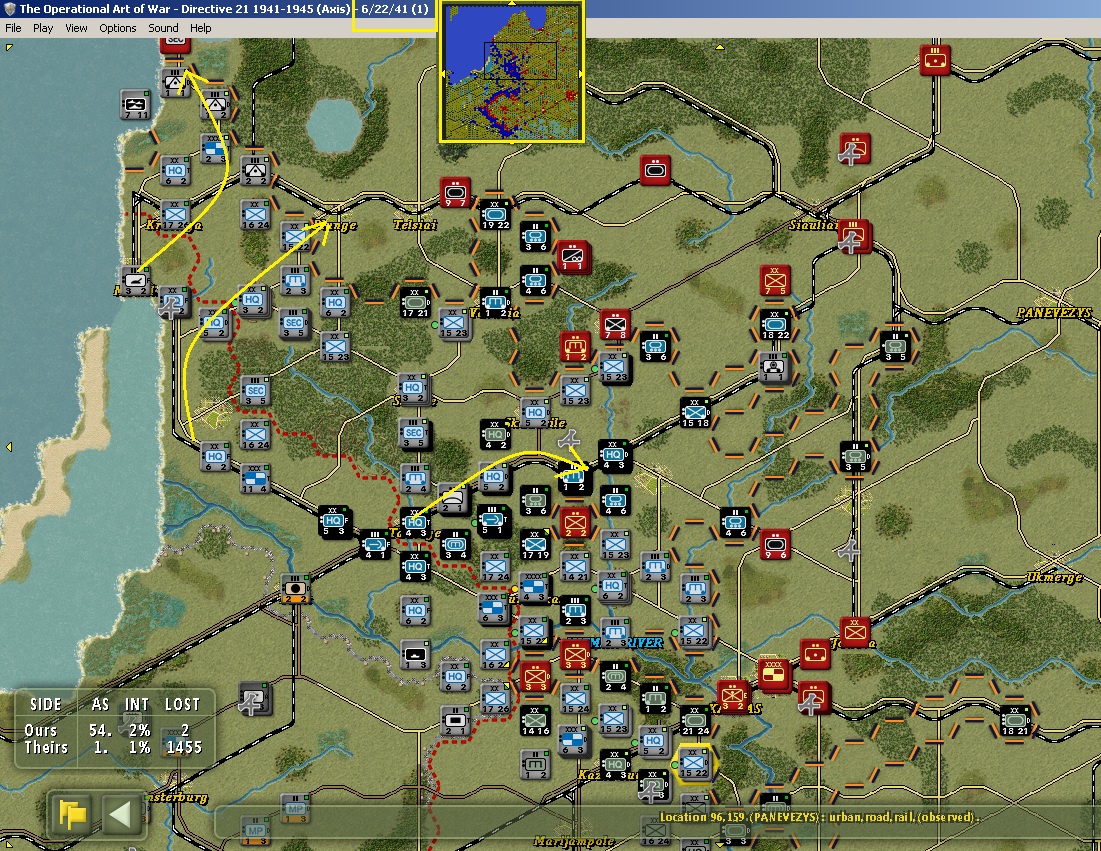
Task: Select black armored division labeled 17 21
Action: click(415, 303)
